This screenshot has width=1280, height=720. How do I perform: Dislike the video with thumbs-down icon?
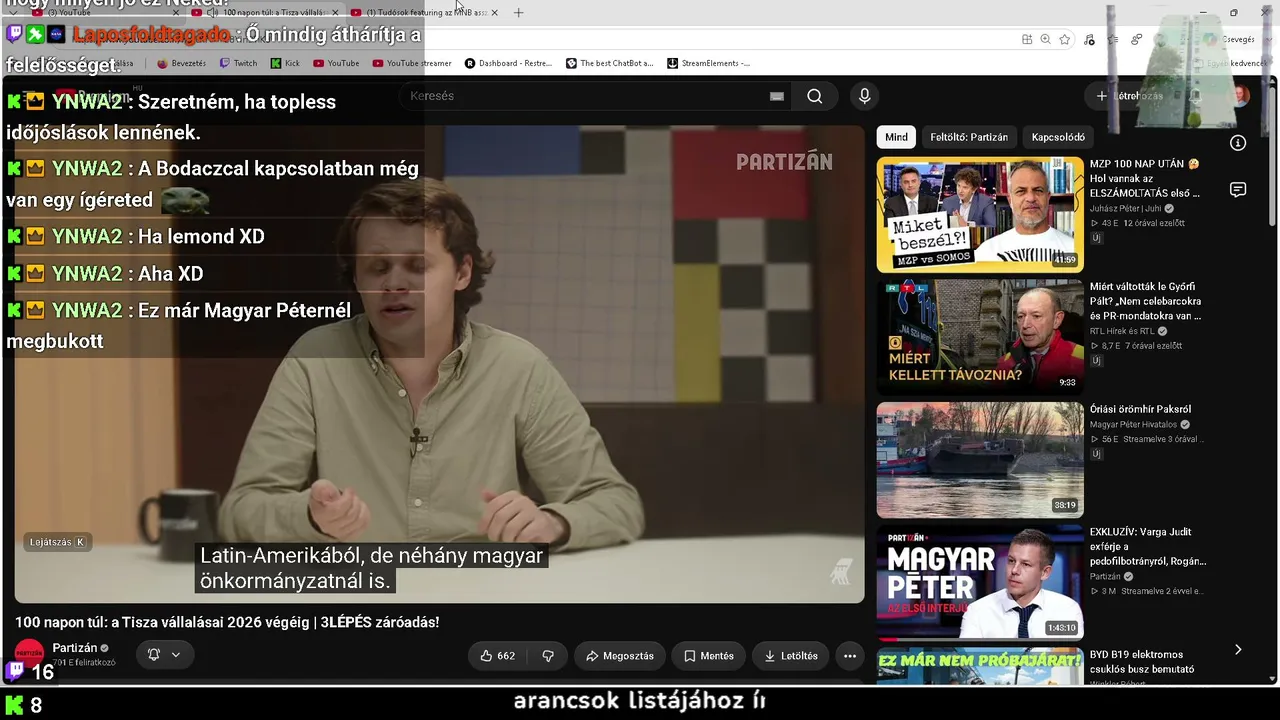click(548, 656)
